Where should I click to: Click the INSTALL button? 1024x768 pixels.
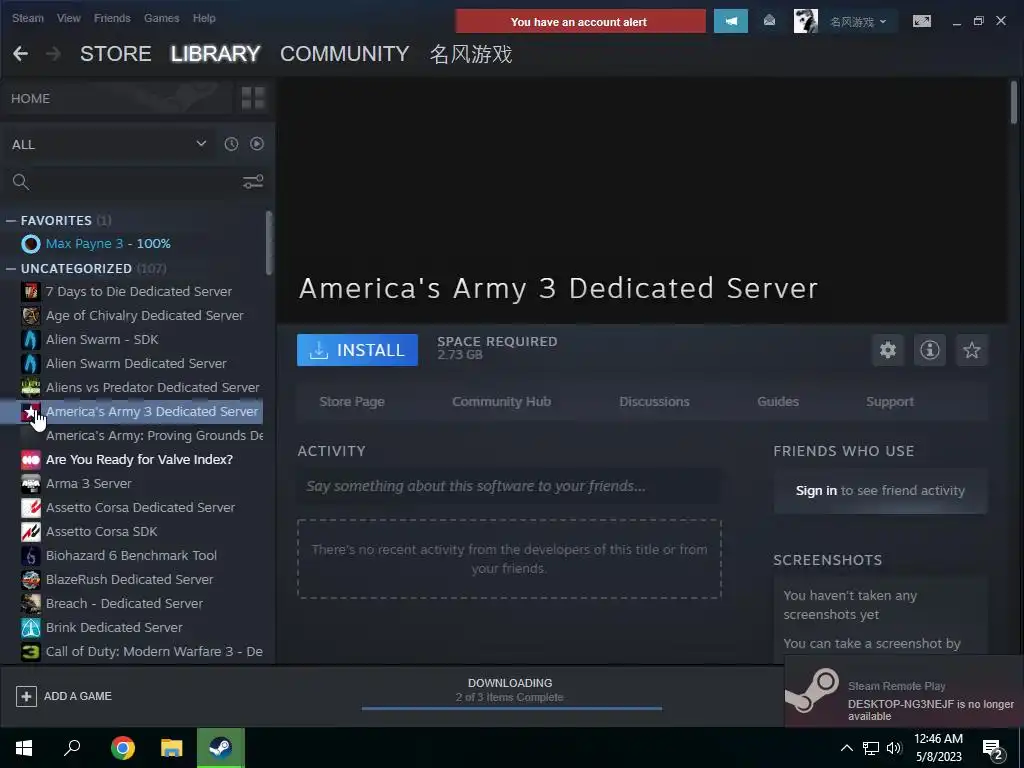coord(357,350)
